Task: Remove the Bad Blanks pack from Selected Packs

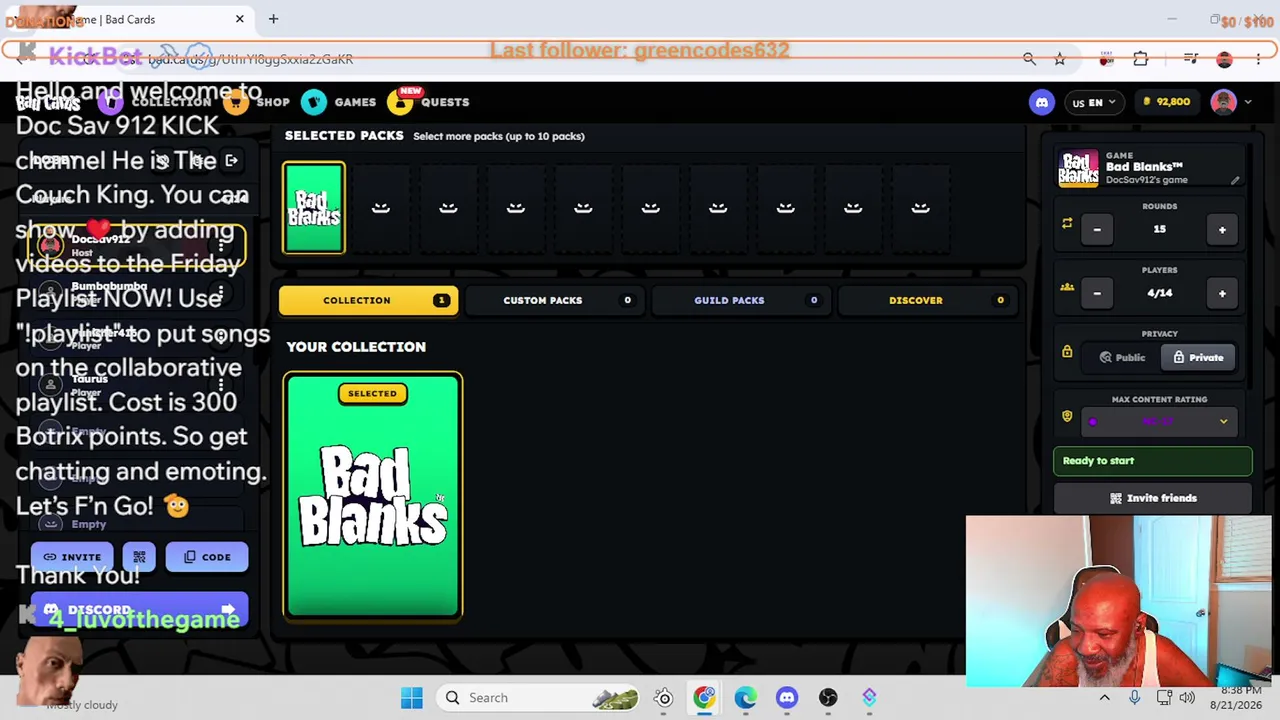Action: coord(314,208)
